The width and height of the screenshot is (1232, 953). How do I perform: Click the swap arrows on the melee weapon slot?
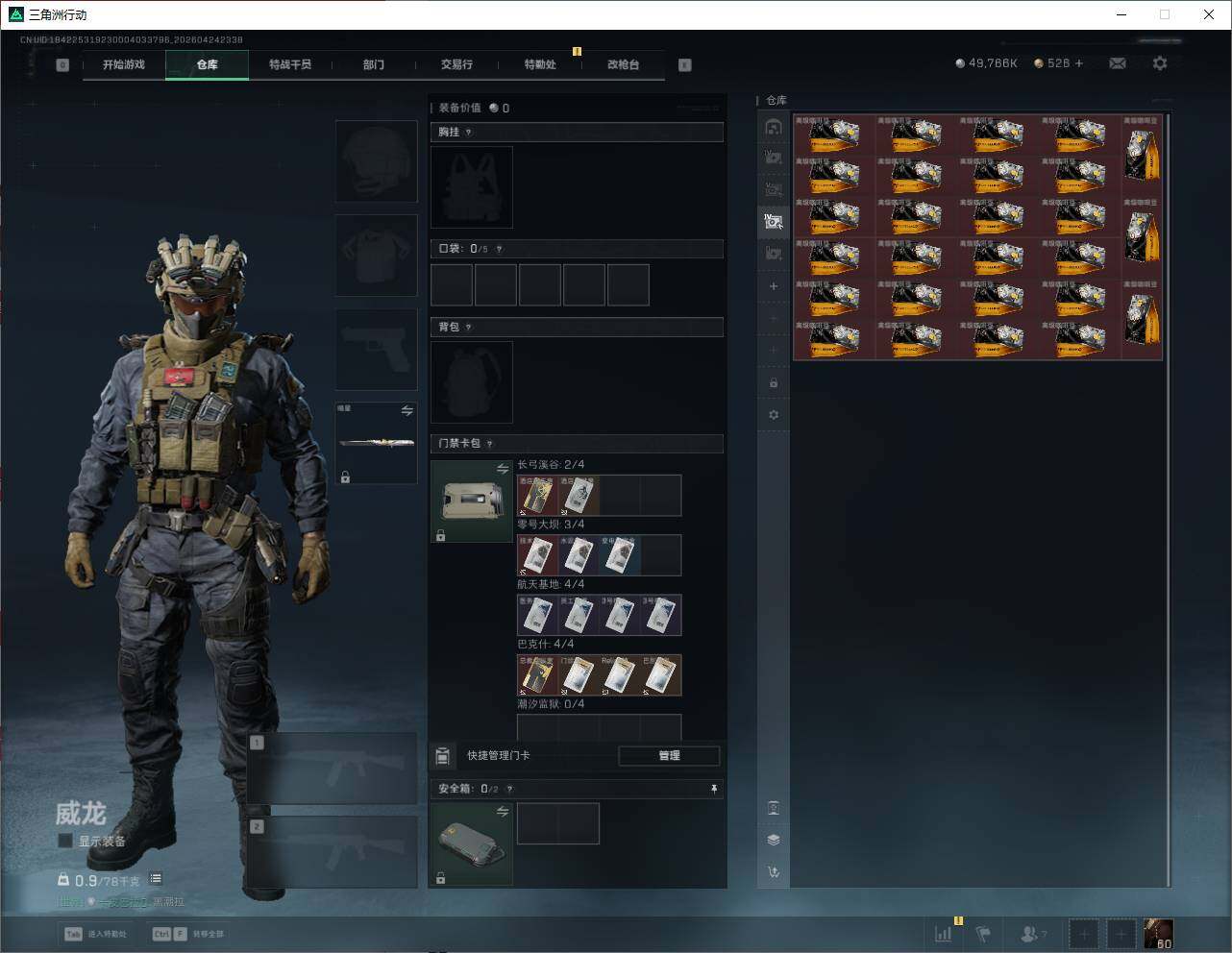tap(407, 410)
